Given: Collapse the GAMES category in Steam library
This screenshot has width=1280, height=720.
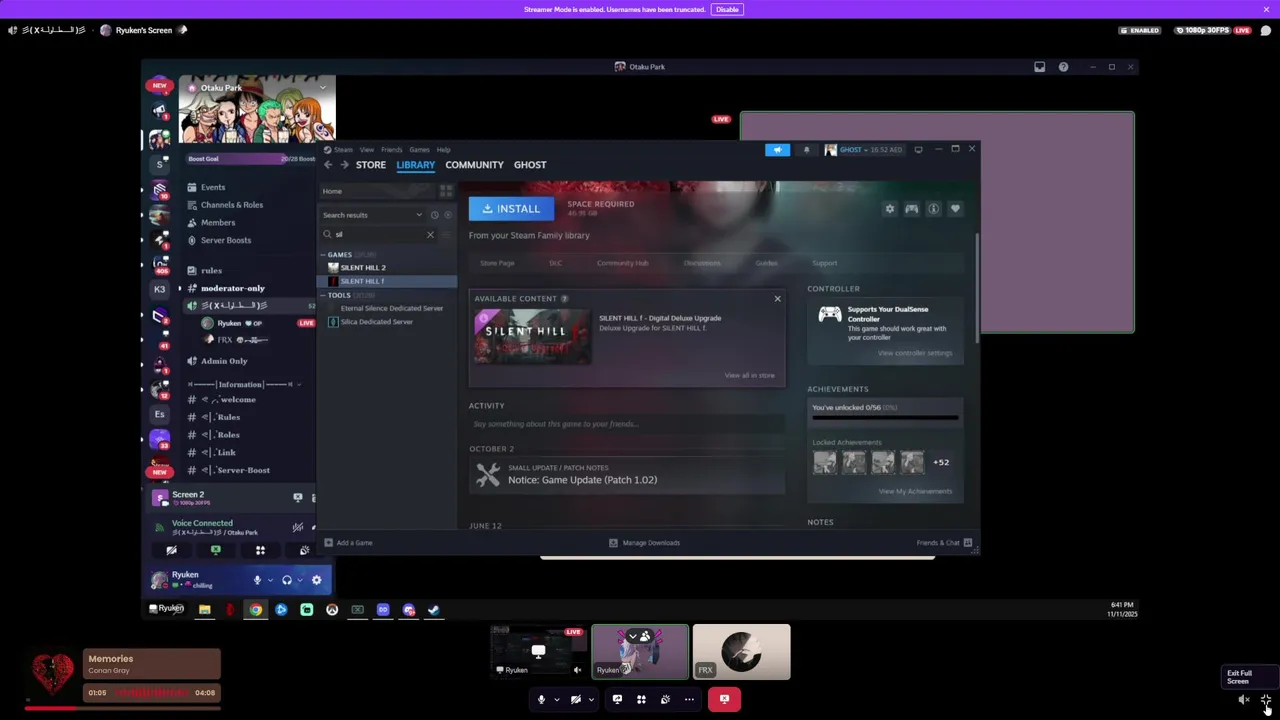Looking at the screenshot, I should pyautogui.click(x=324, y=255).
